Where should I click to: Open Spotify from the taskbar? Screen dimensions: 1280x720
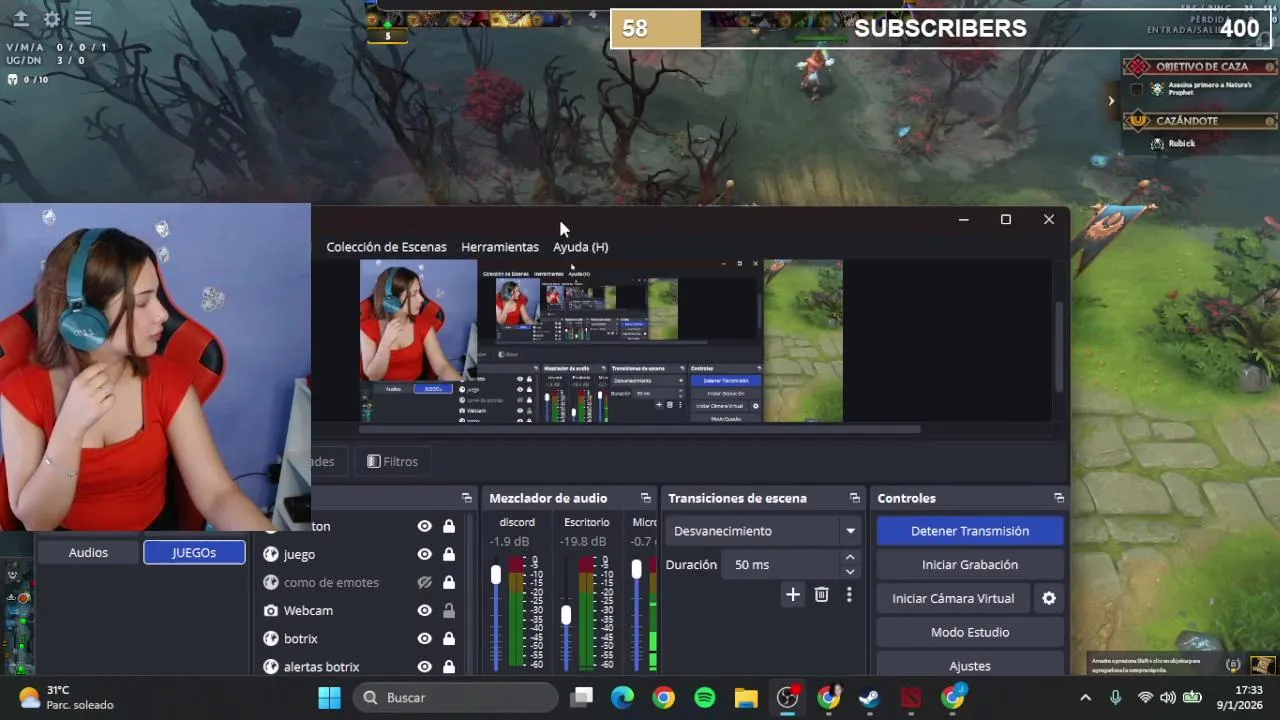705,697
